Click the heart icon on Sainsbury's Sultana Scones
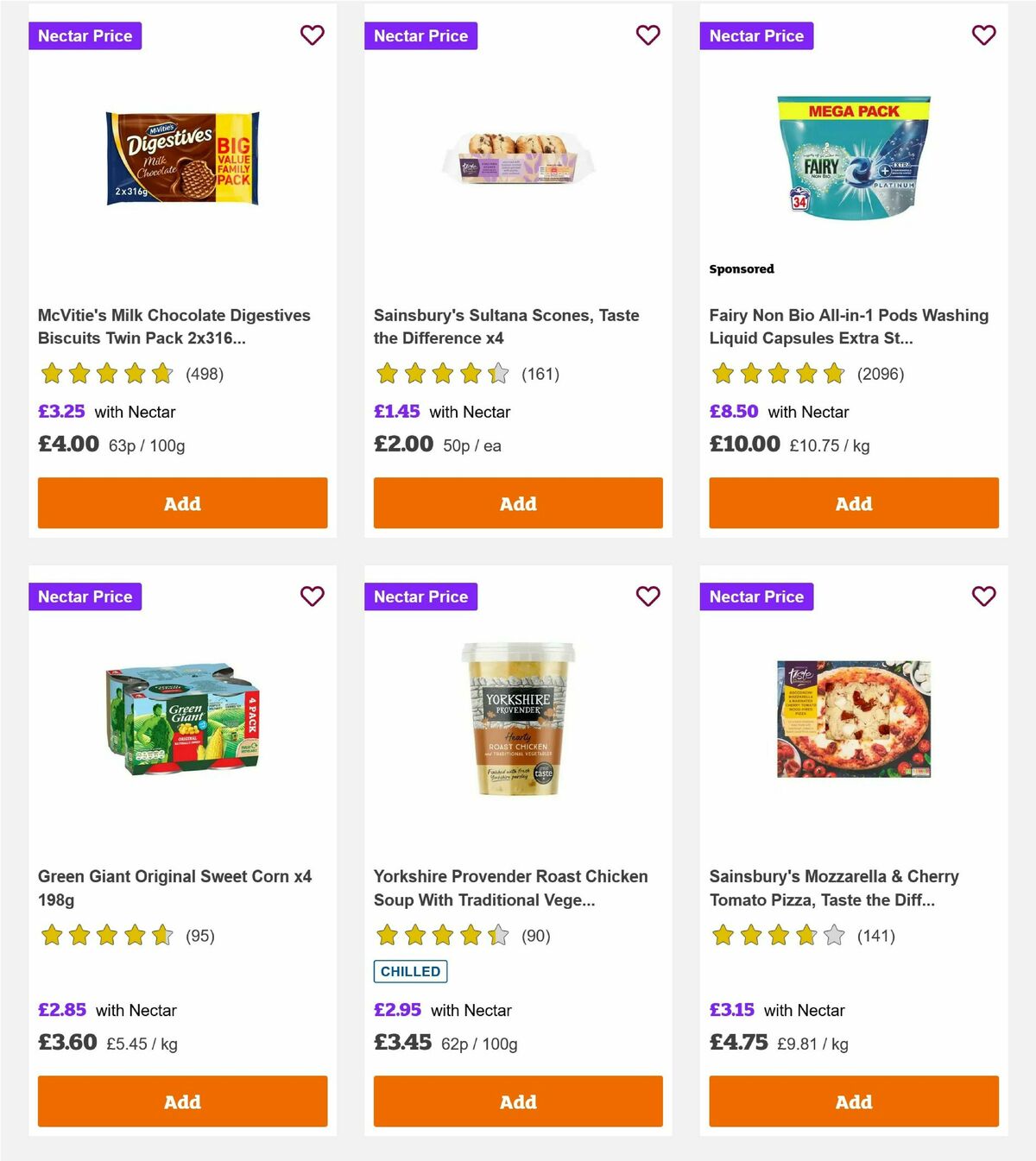The height and width of the screenshot is (1161, 1036). pos(647,35)
